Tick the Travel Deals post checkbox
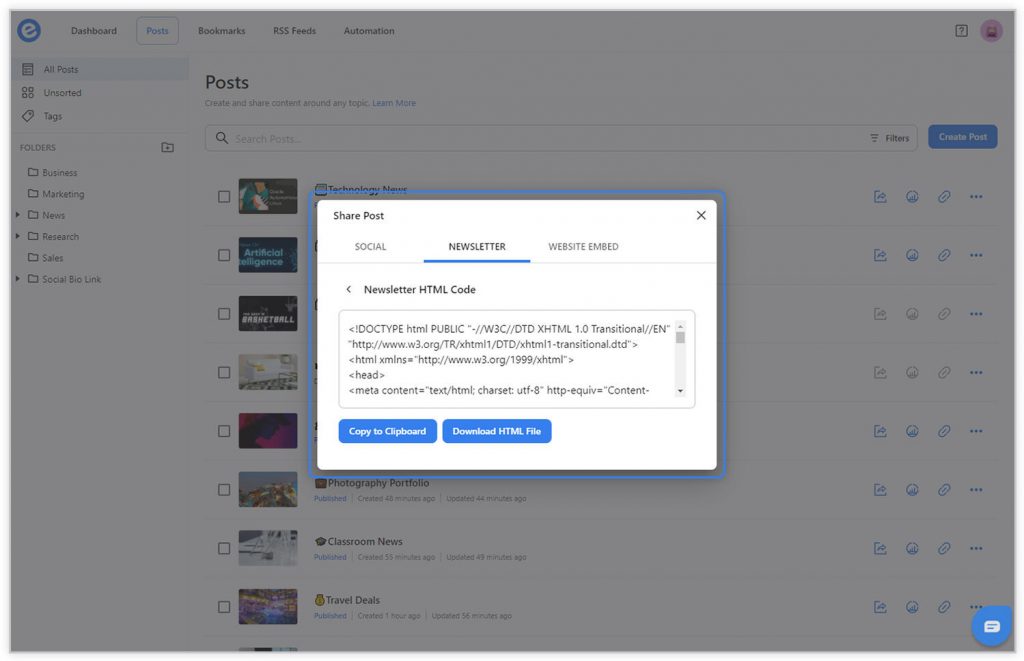This screenshot has height=661, width=1024. point(224,607)
